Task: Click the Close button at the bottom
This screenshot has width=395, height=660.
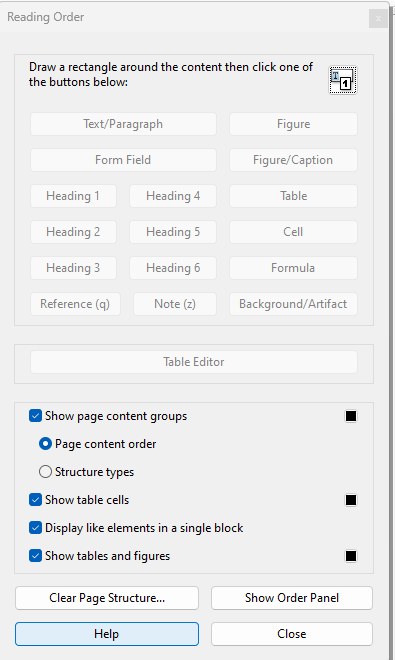Action: (x=292, y=634)
